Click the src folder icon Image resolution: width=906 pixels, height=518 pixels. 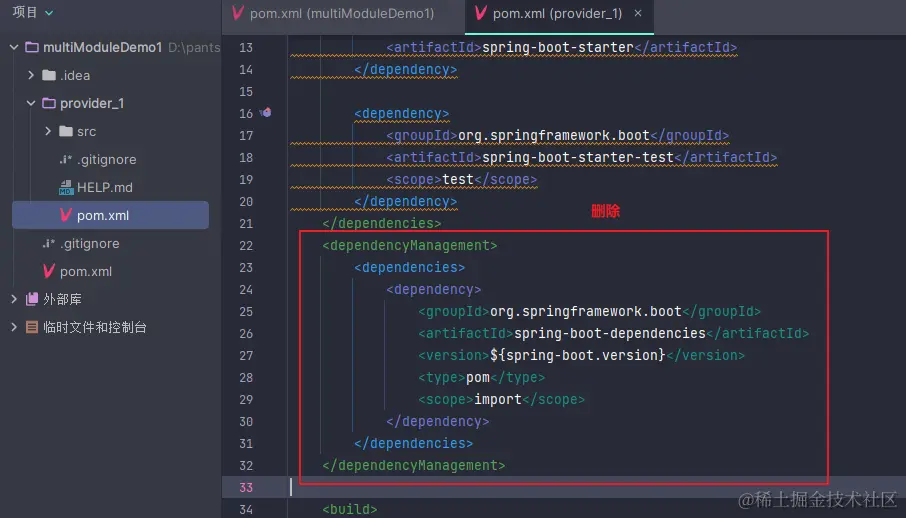pos(66,131)
